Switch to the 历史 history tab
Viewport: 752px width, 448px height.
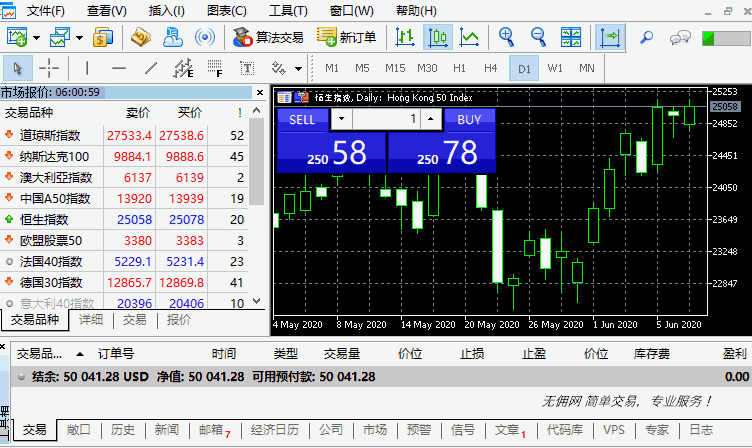(122, 430)
